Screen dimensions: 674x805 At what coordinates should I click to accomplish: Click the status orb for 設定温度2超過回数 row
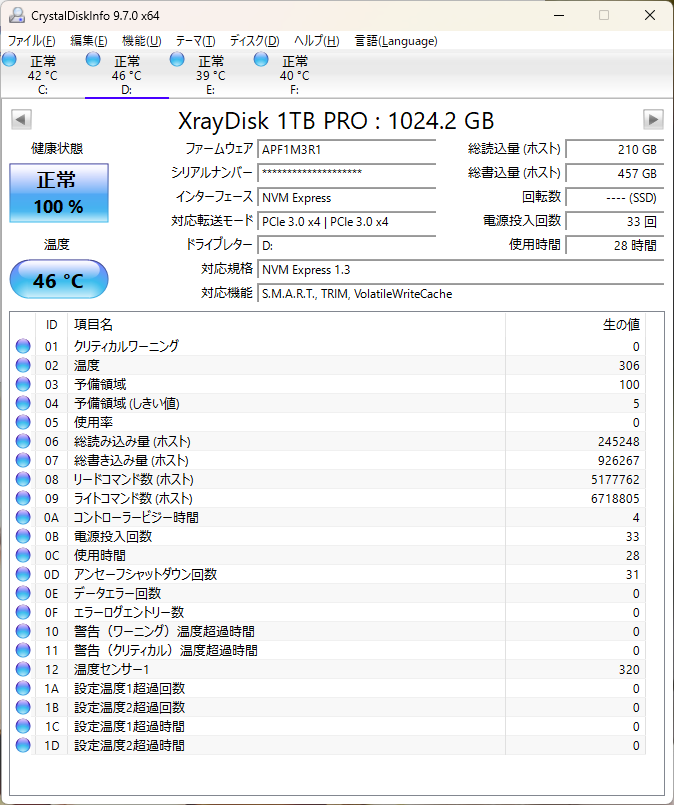tap(23, 707)
